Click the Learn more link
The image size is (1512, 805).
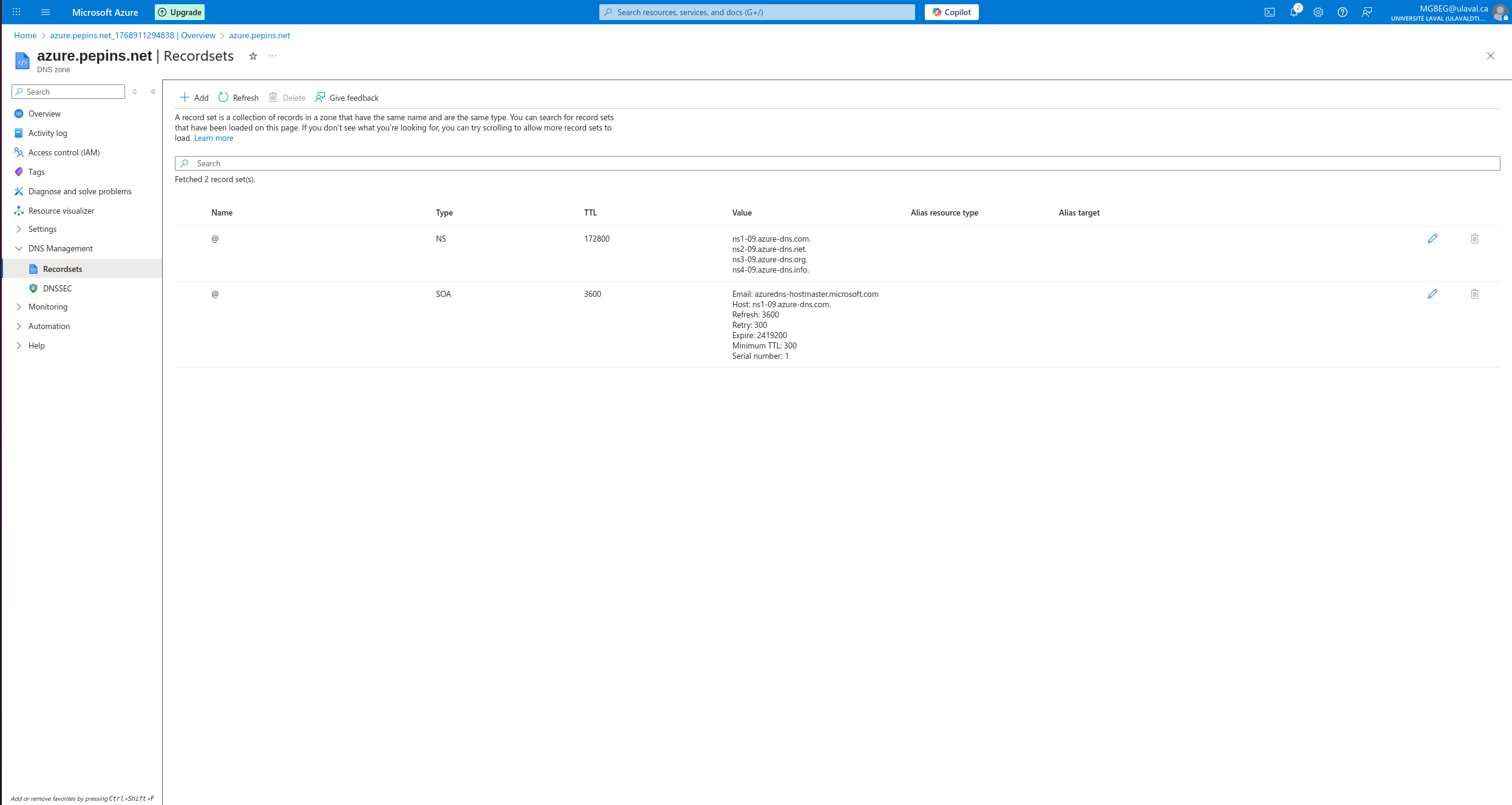point(213,138)
